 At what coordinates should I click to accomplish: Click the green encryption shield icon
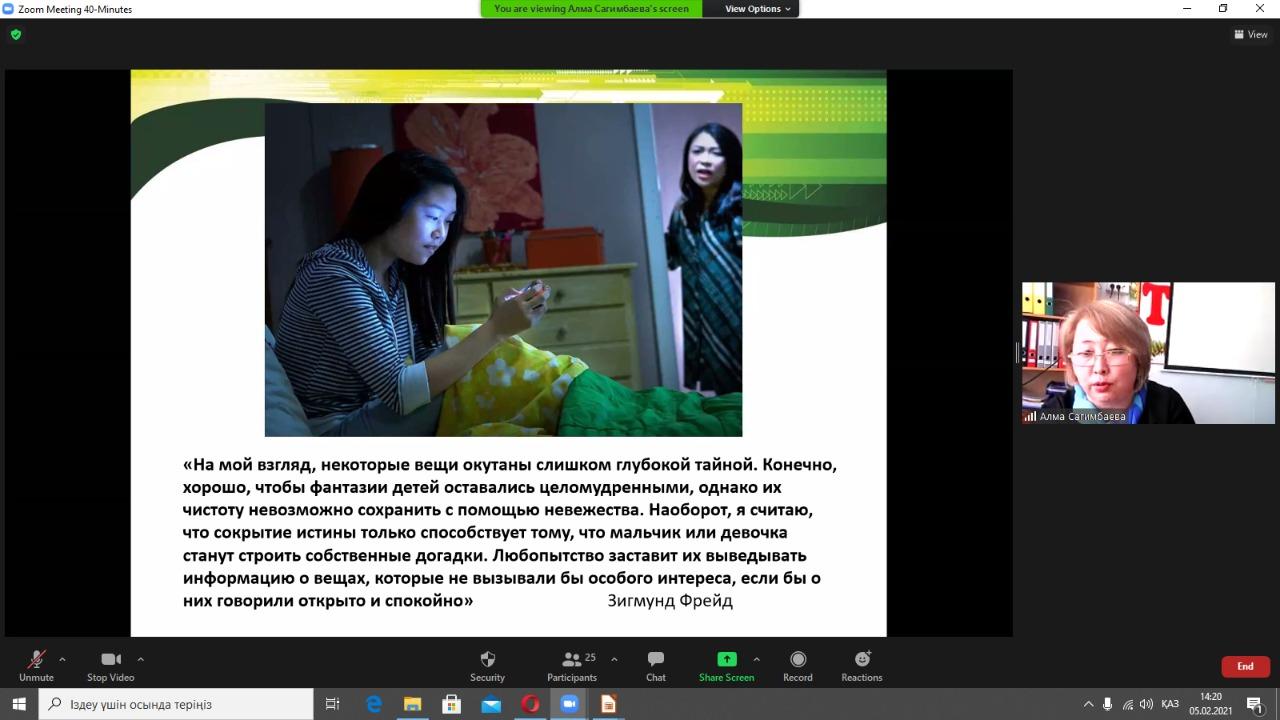click(15, 34)
